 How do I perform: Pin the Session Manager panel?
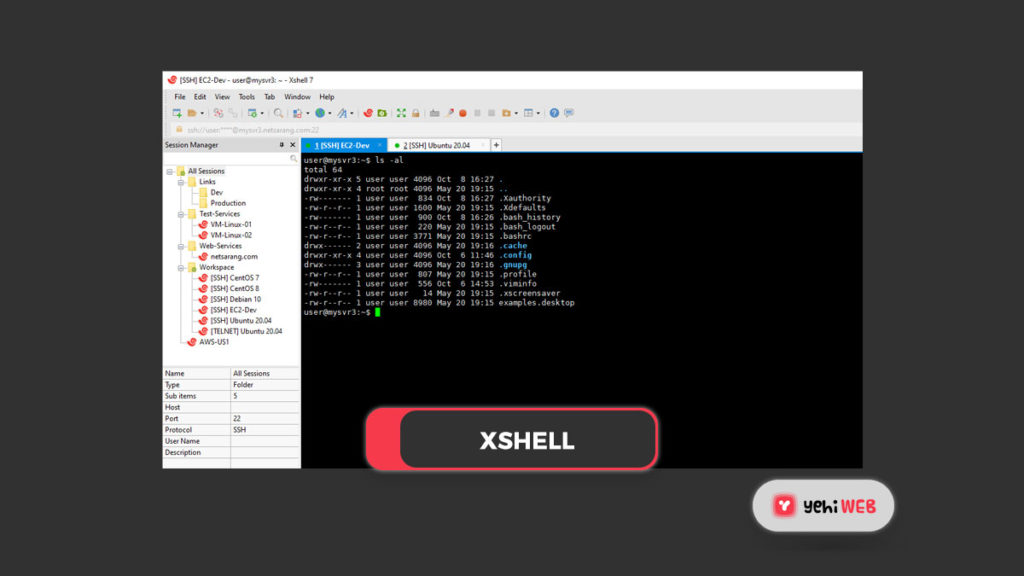tap(281, 145)
